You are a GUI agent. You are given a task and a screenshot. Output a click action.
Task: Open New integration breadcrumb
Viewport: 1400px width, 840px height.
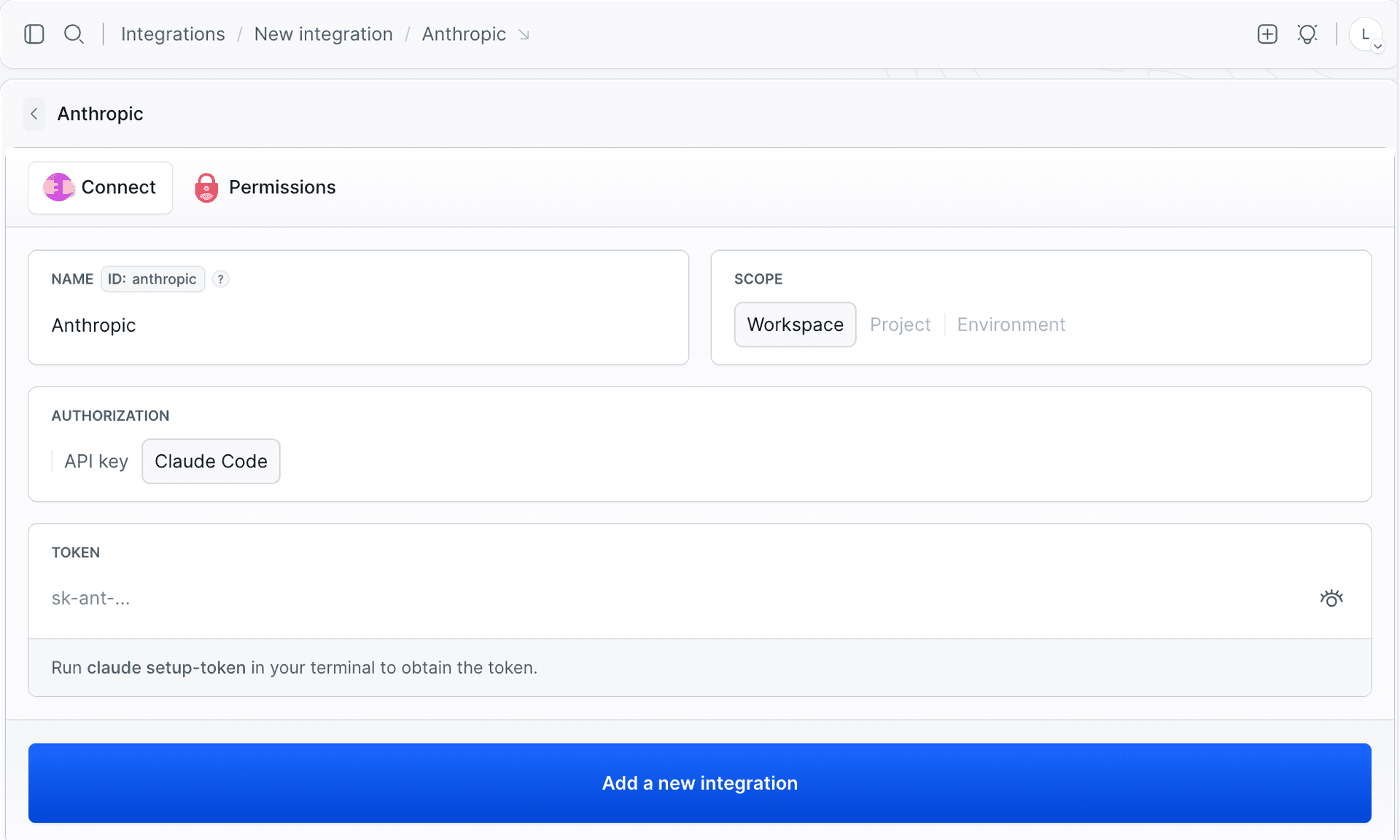[x=323, y=34]
